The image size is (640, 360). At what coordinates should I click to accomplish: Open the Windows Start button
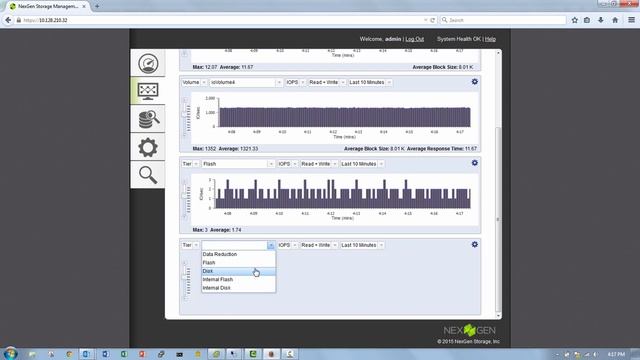tap(11, 353)
